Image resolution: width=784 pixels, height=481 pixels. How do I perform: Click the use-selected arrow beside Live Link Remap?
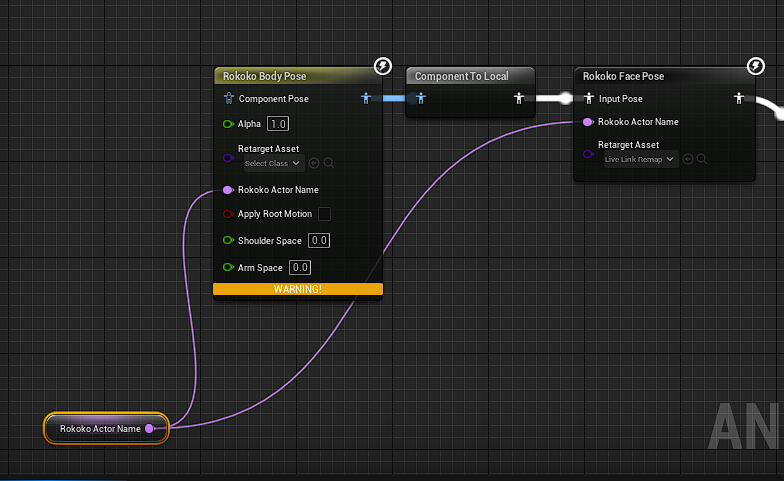tap(688, 159)
